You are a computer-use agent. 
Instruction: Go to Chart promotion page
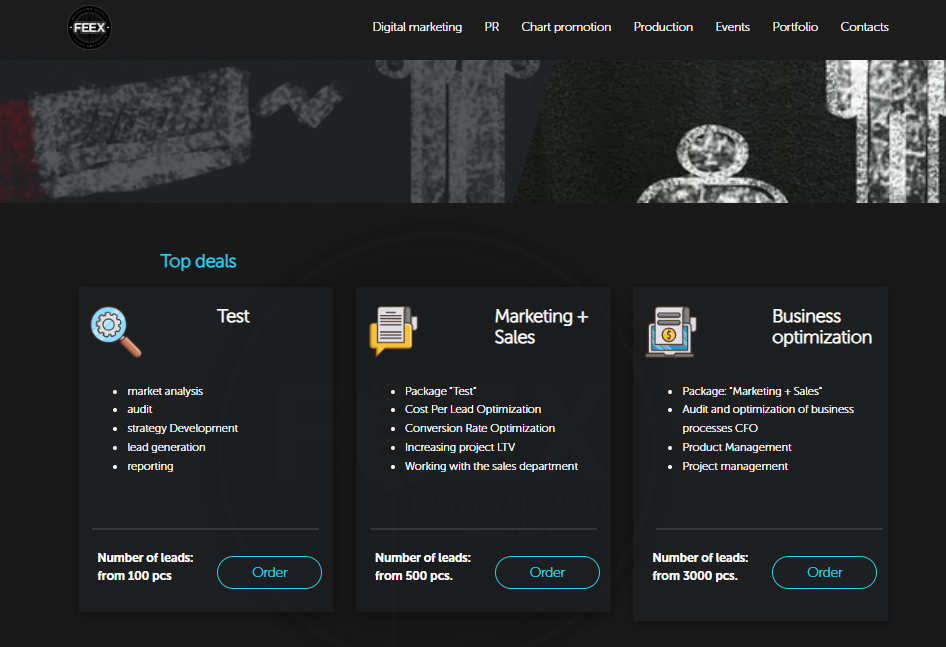566,27
